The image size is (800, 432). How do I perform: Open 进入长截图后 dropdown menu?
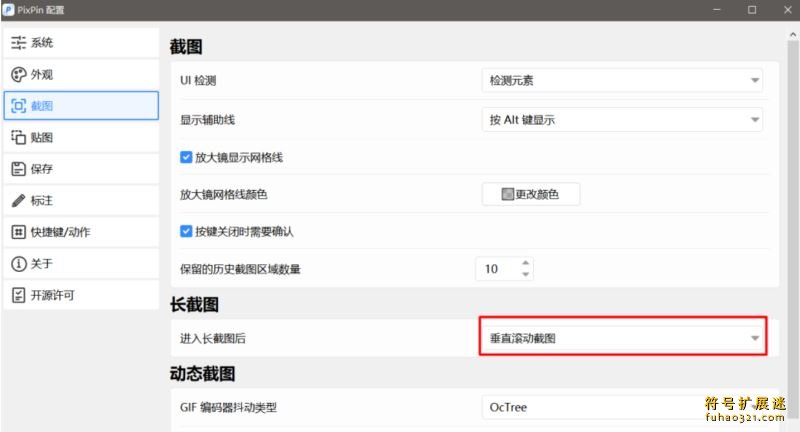point(621,339)
